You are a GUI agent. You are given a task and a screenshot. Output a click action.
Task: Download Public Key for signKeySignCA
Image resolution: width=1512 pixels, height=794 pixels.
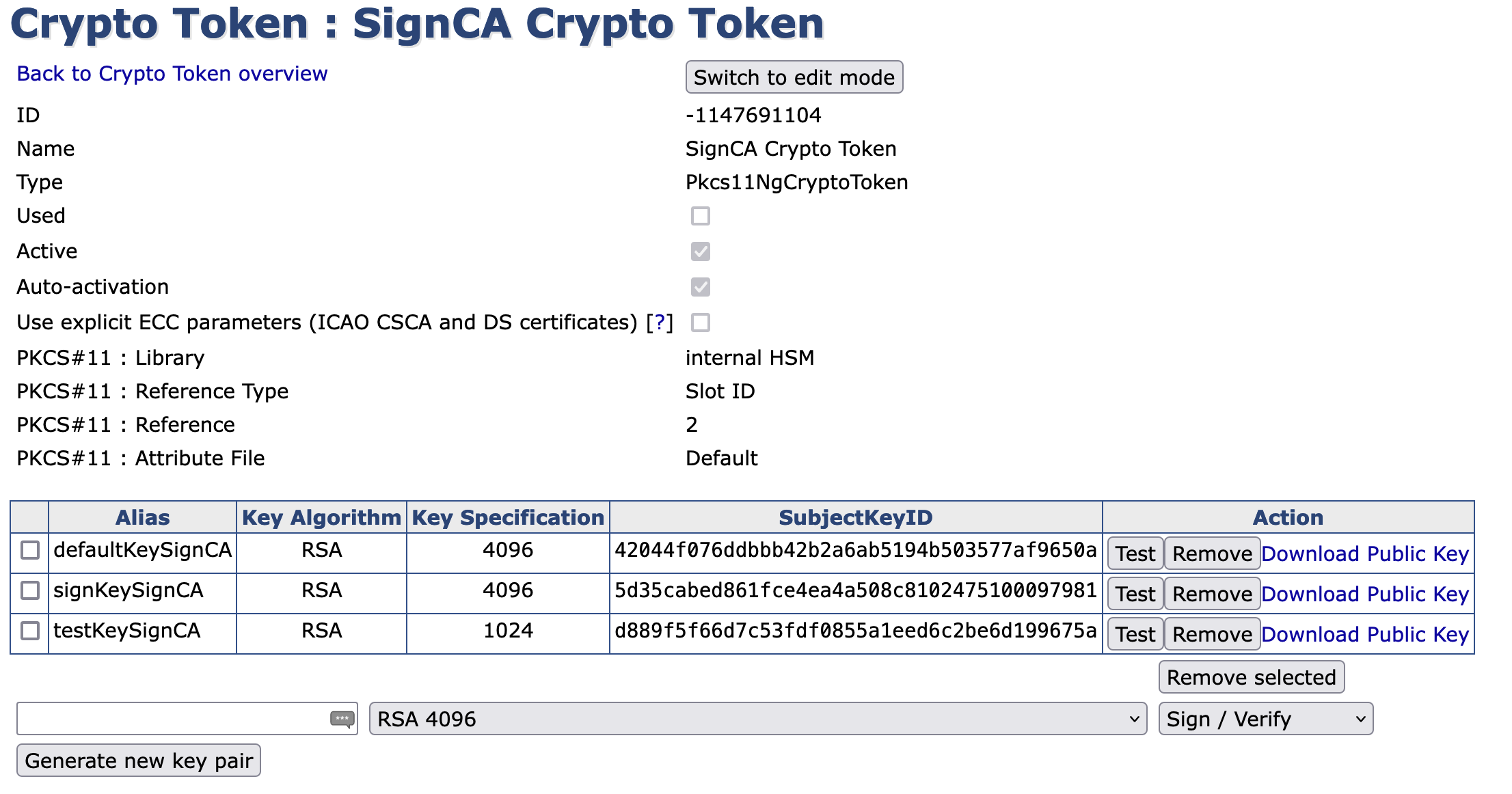coord(1364,594)
